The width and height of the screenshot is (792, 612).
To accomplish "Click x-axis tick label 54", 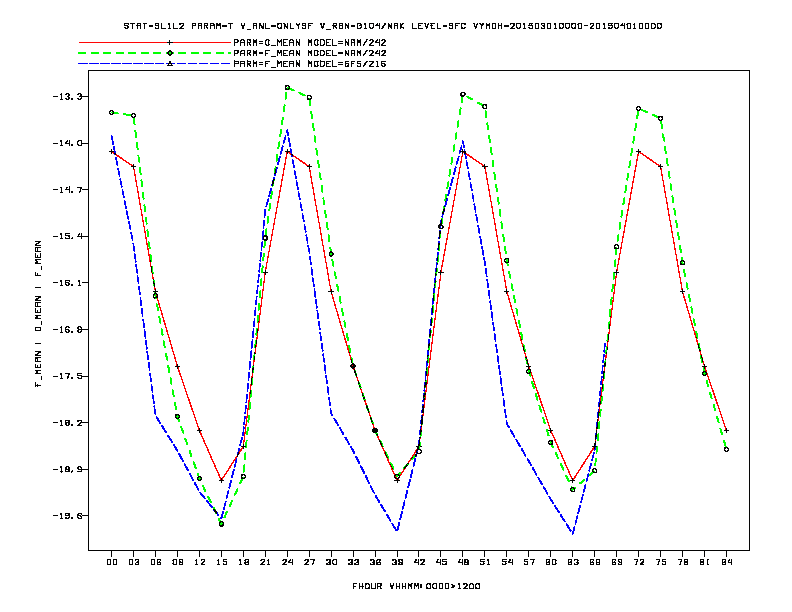I will pos(507,562).
